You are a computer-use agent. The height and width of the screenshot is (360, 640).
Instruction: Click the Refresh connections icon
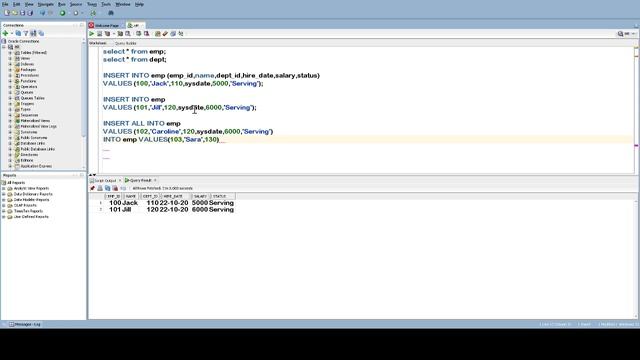[x=18, y=33]
